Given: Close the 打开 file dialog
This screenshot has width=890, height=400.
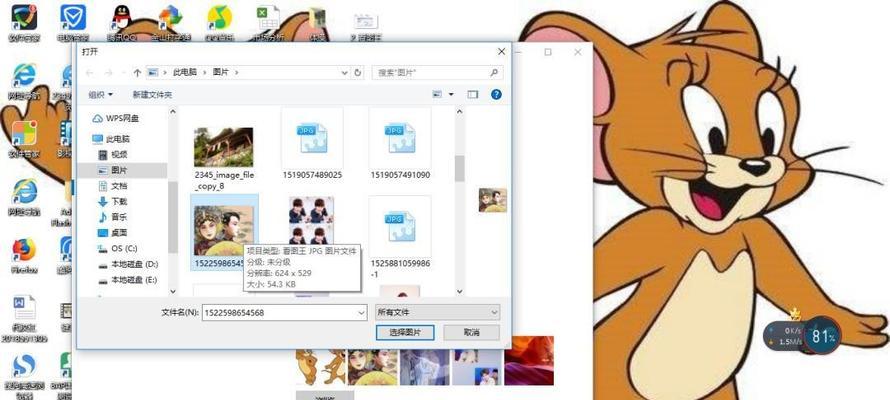Looking at the screenshot, I should point(501,52).
